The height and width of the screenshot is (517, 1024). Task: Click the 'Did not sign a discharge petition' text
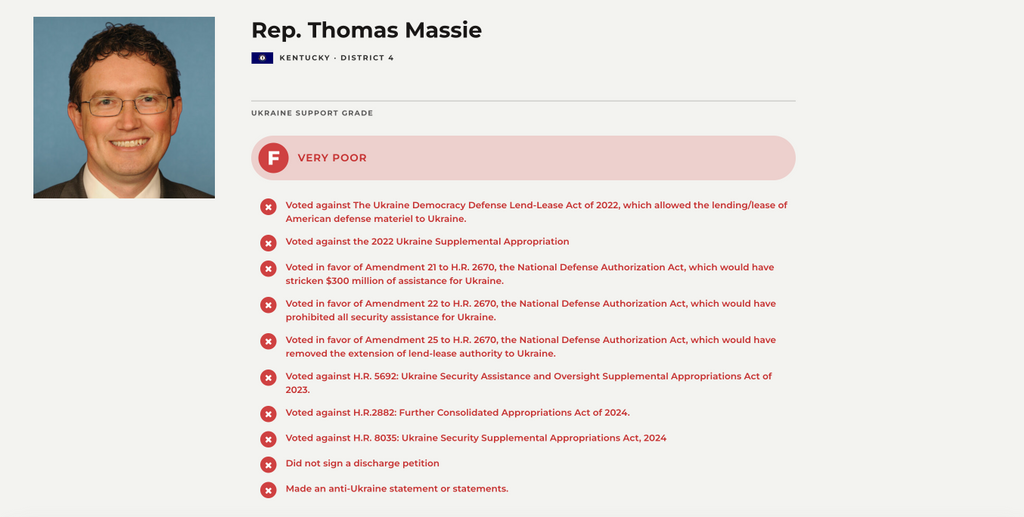[362, 463]
